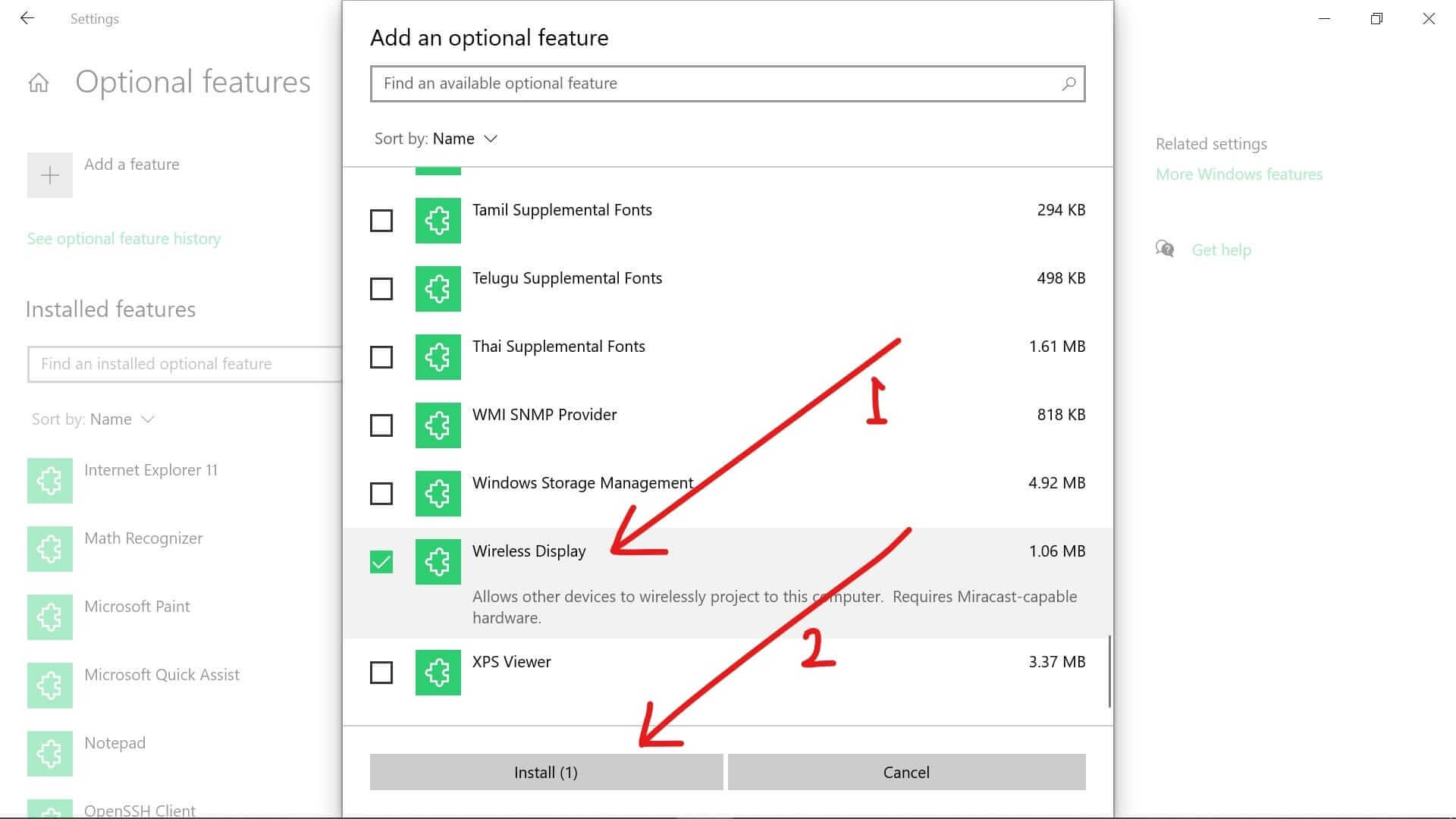
Task: Check the Telugu Supplemental Fonts checkbox
Action: pyautogui.click(x=381, y=289)
